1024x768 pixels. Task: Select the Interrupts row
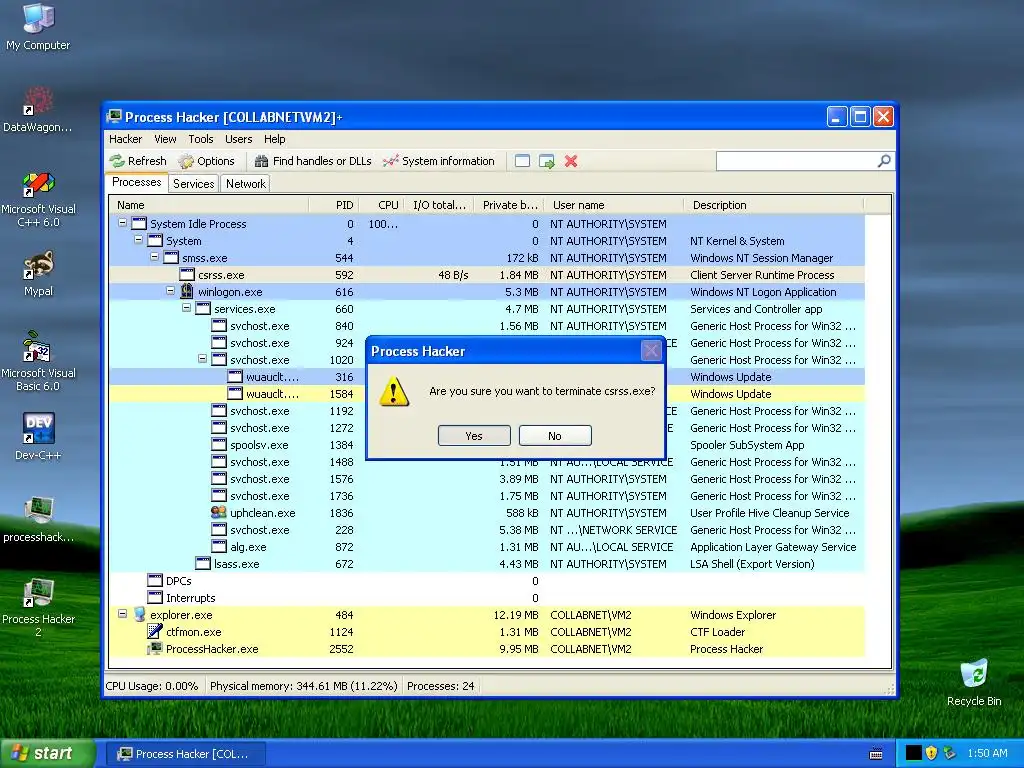[487, 598]
